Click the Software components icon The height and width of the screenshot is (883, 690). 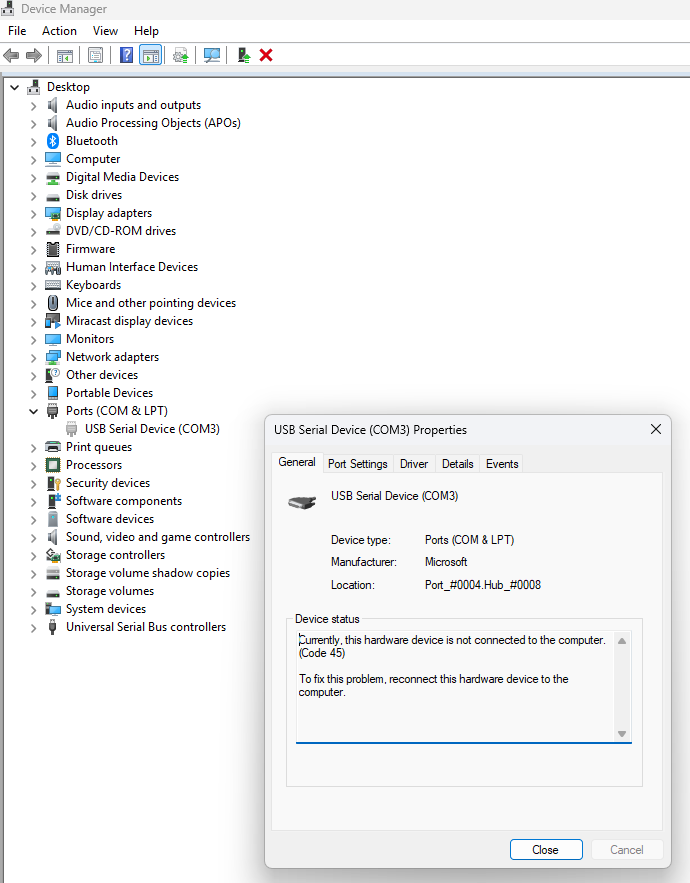pos(53,501)
